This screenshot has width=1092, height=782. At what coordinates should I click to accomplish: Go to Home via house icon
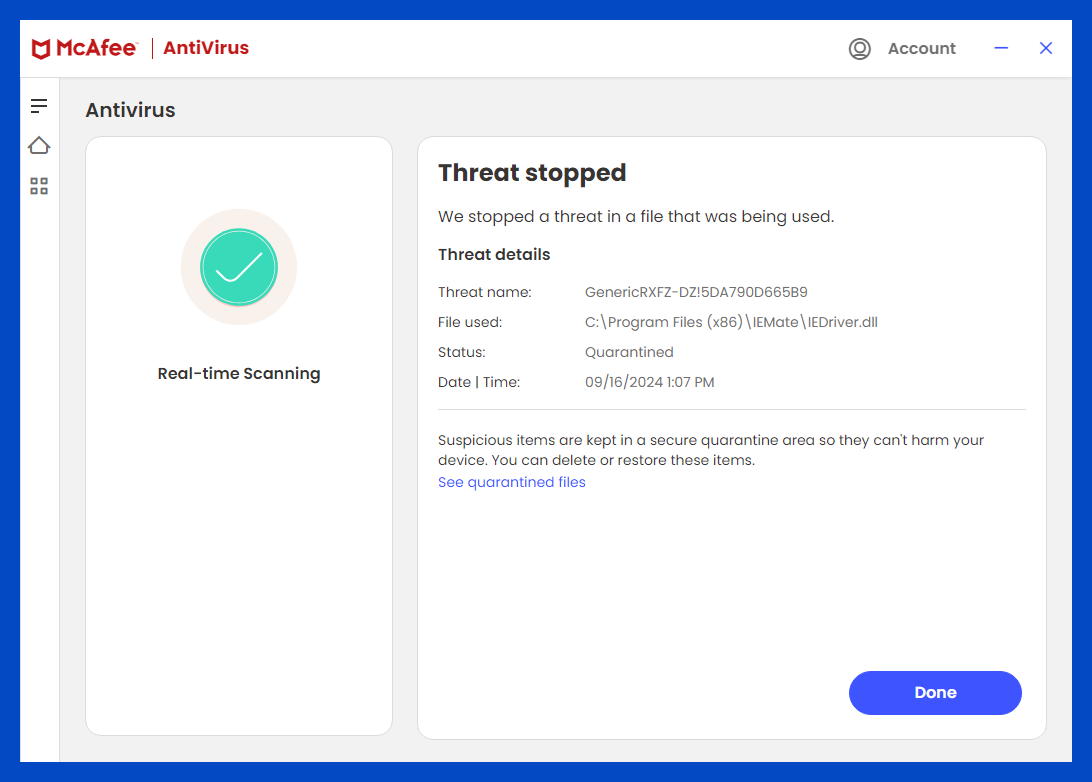39,145
